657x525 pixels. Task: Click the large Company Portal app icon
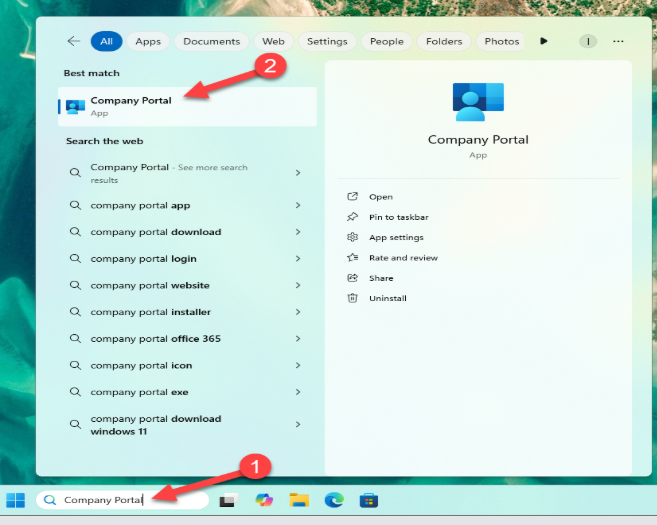478,102
